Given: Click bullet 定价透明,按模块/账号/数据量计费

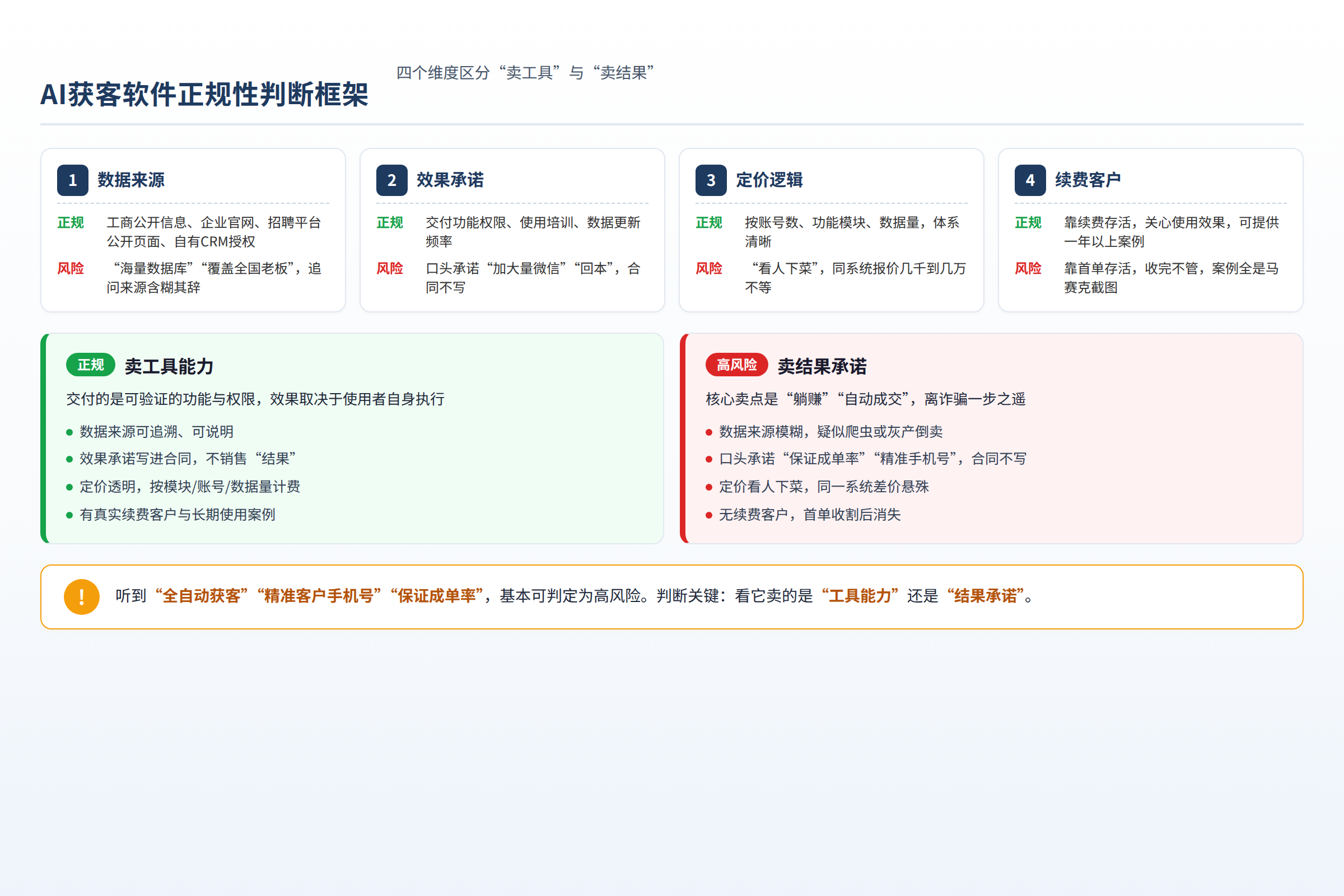Looking at the screenshot, I should [x=190, y=487].
